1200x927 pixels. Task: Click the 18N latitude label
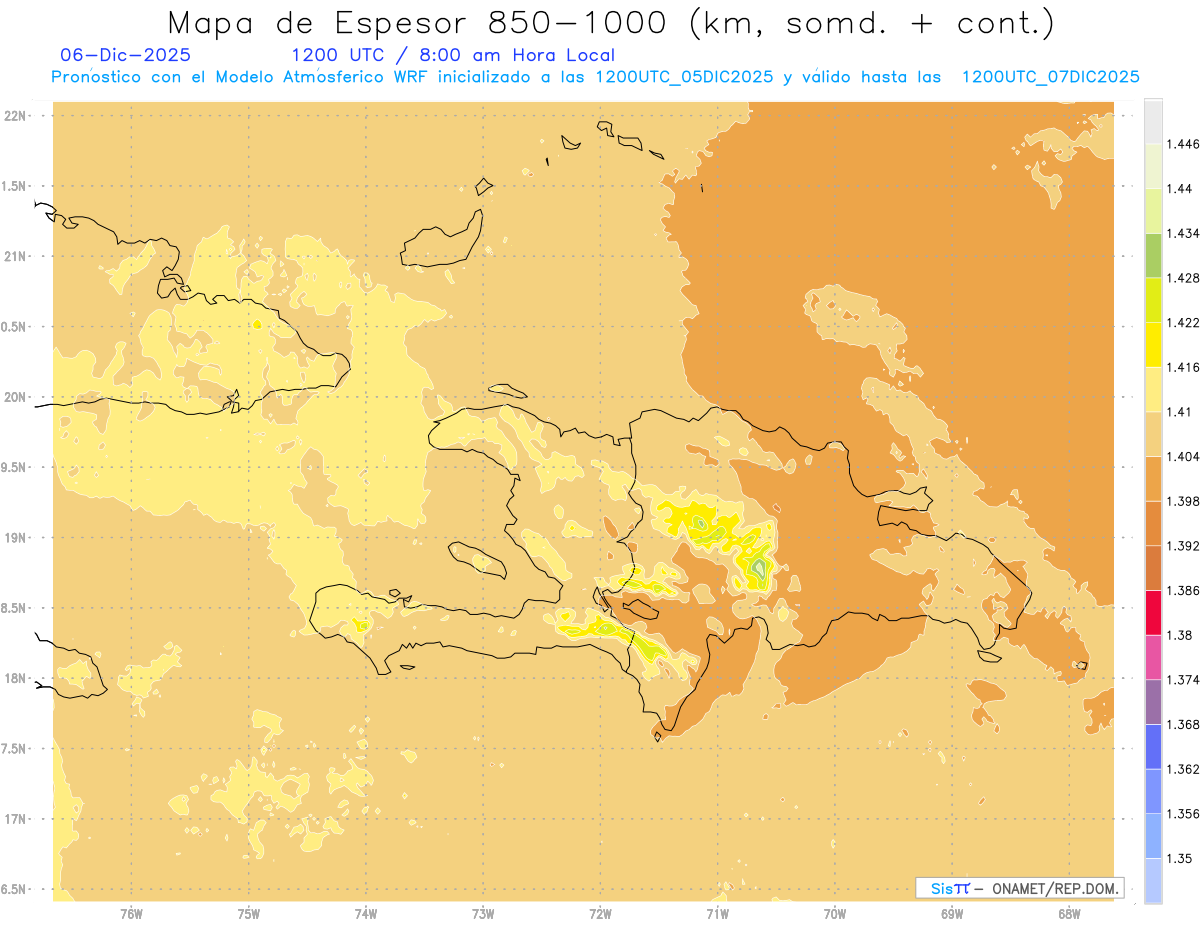click(x=16, y=679)
